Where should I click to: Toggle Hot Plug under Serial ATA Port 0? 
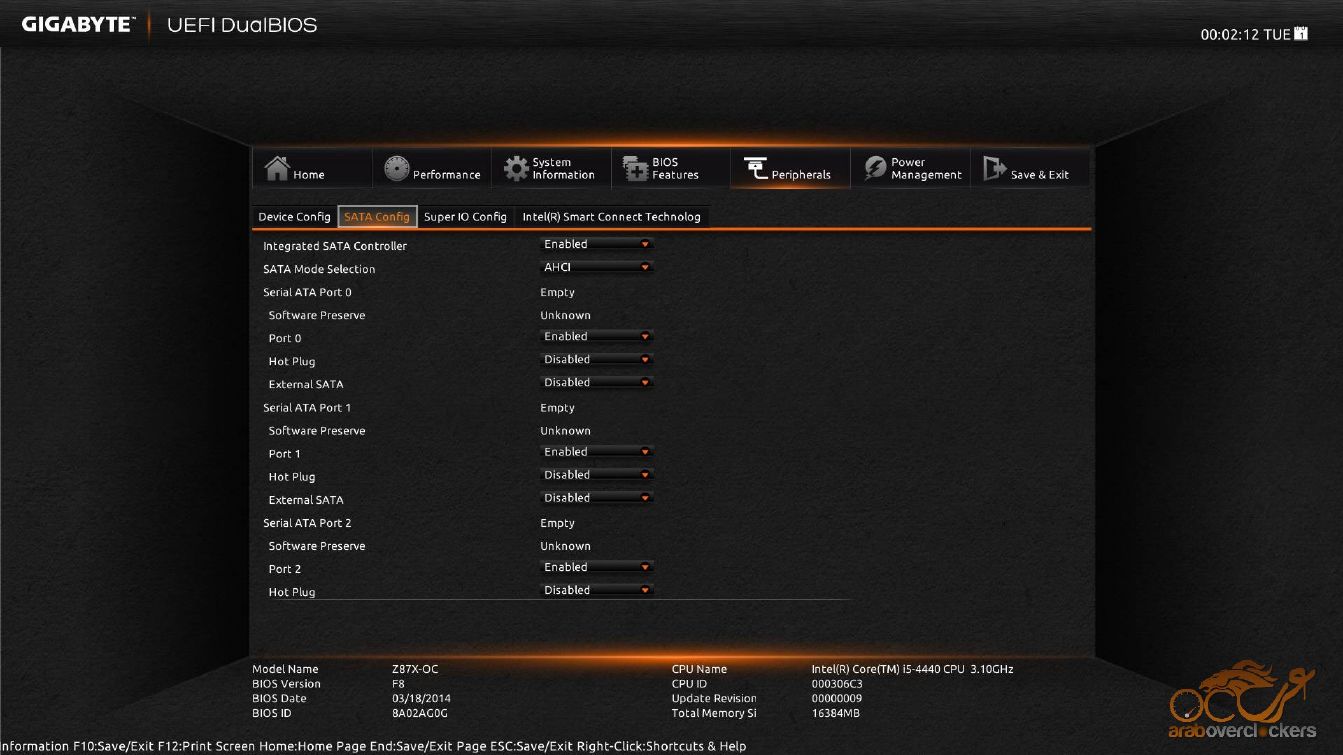[x=597, y=360]
